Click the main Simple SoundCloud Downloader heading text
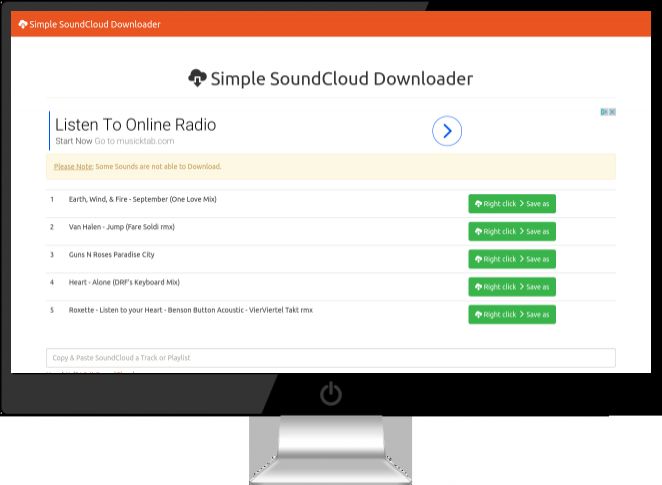The image size is (662, 485). coord(342,79)
